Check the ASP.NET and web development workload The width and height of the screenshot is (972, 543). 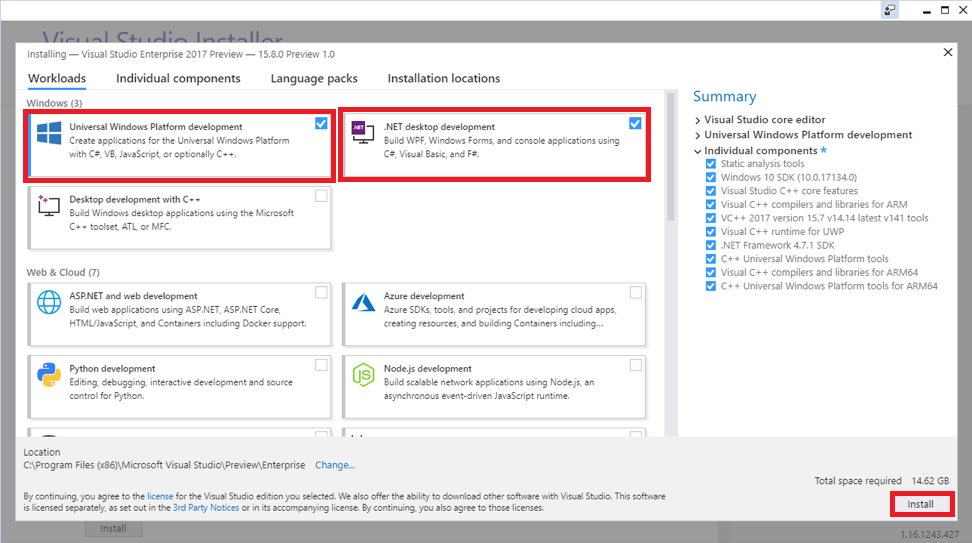[321, 293]
